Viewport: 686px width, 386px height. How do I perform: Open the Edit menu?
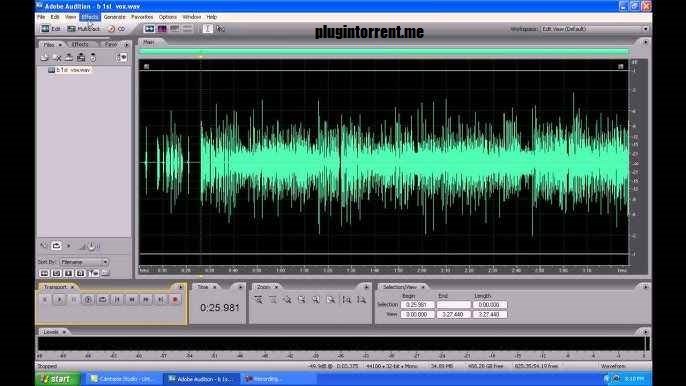point(55,17)
